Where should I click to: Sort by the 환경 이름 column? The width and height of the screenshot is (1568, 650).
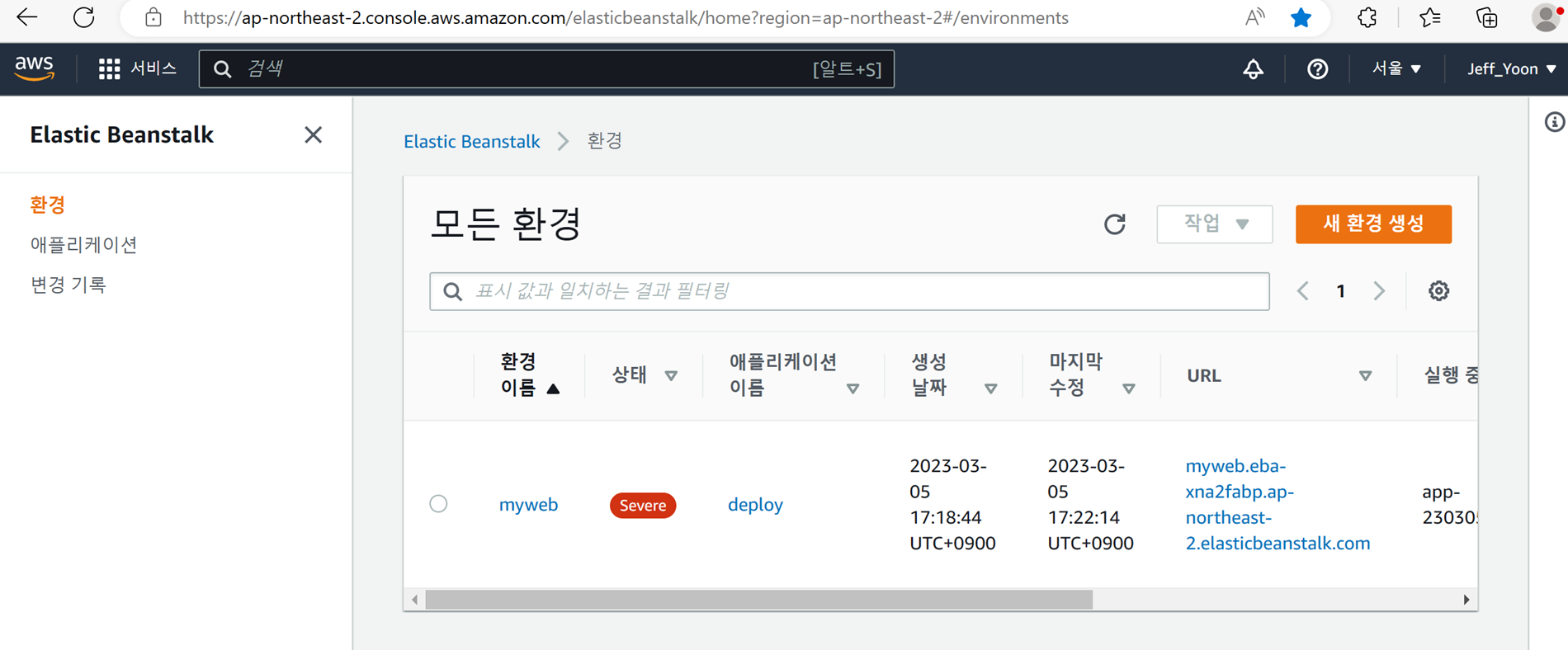click(530, 374)
